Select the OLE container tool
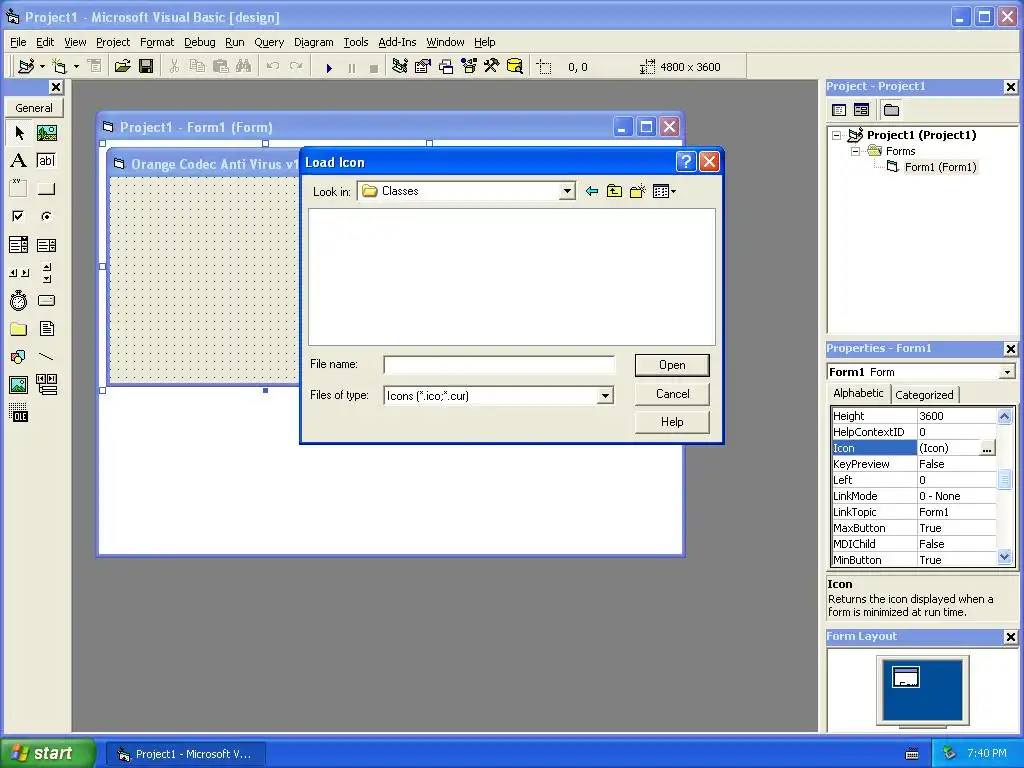1024x768 pixels. [19, 413]
